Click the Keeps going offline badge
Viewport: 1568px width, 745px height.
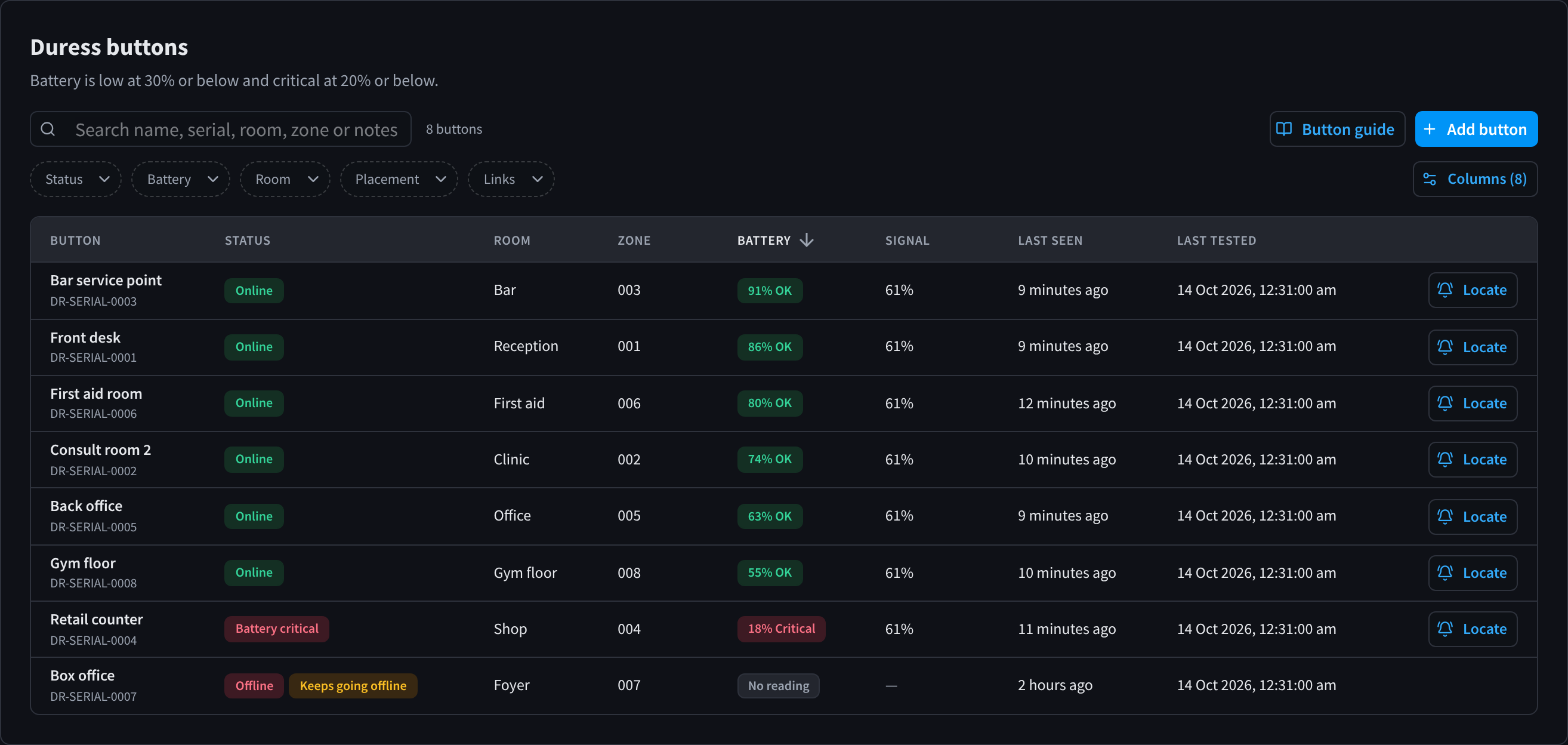coord(353,686)
